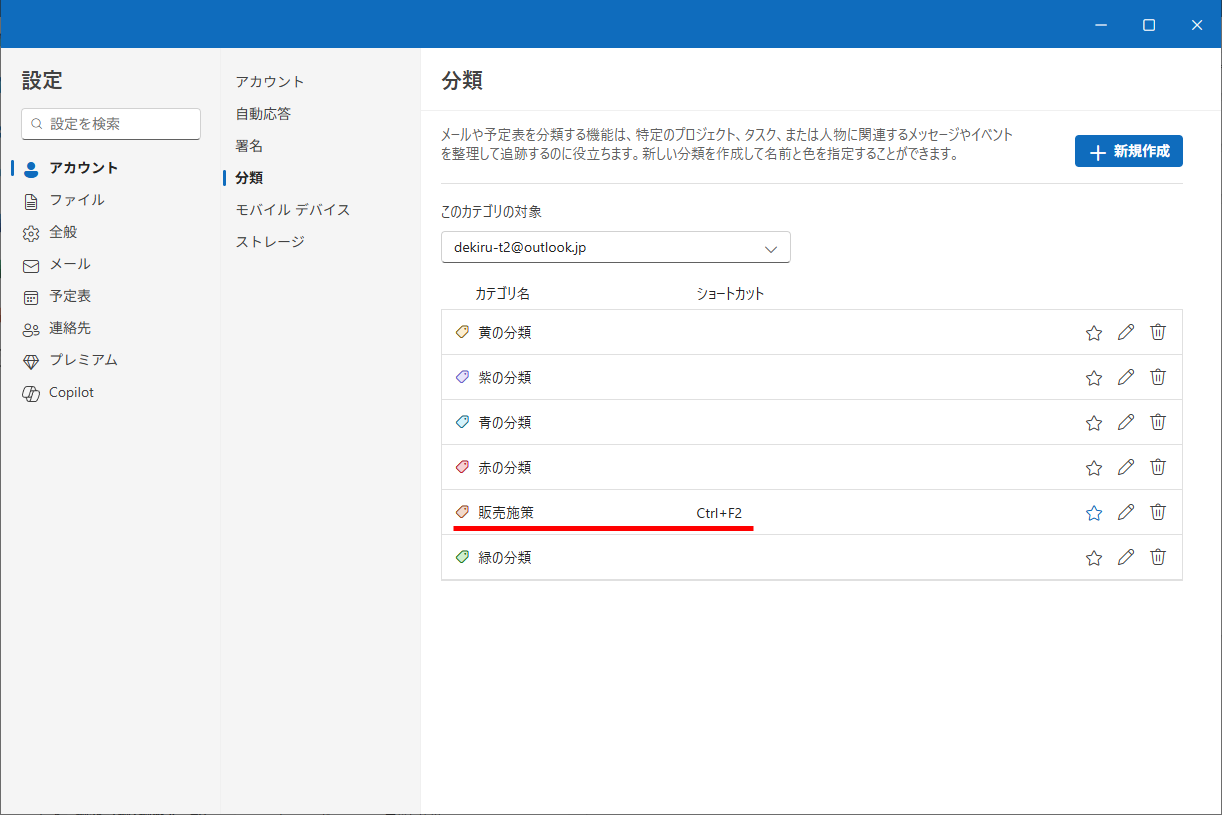
Task: Delete the 緑の分類 category via trash icon
Action: (x=1158, y=557)
